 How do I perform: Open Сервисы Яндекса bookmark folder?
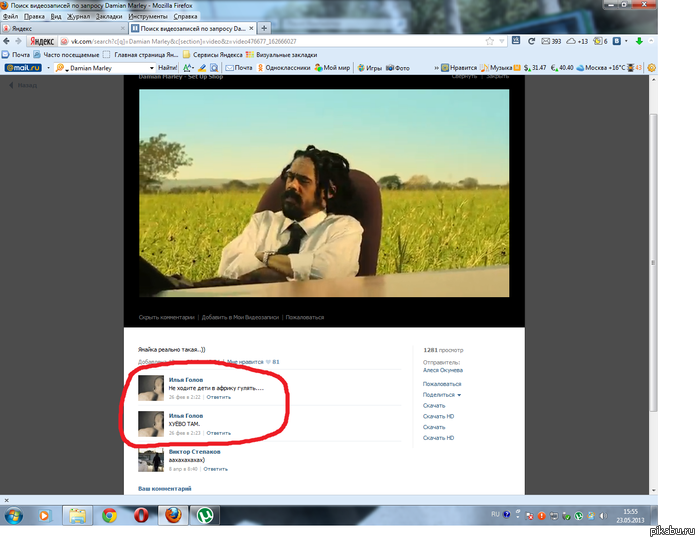(212, 54)
